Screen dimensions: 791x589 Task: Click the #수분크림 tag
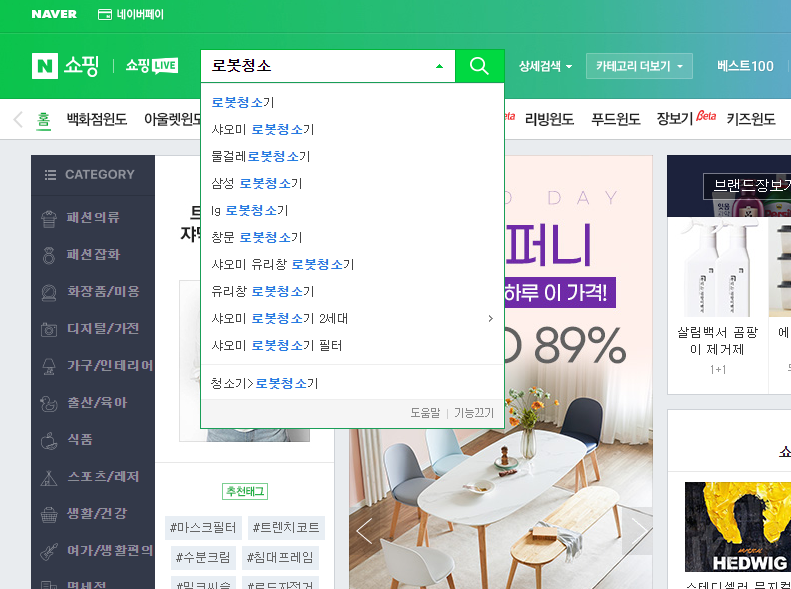(203, 558)
